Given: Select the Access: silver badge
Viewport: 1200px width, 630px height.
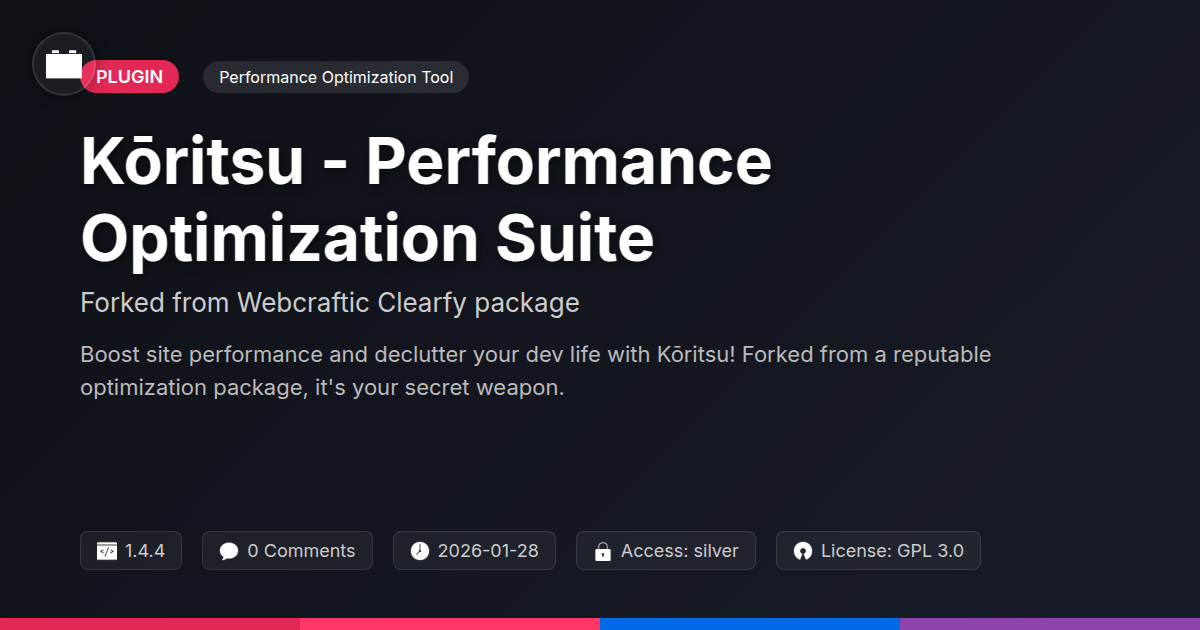Looking at the screenshot, I should click(666, 551).
